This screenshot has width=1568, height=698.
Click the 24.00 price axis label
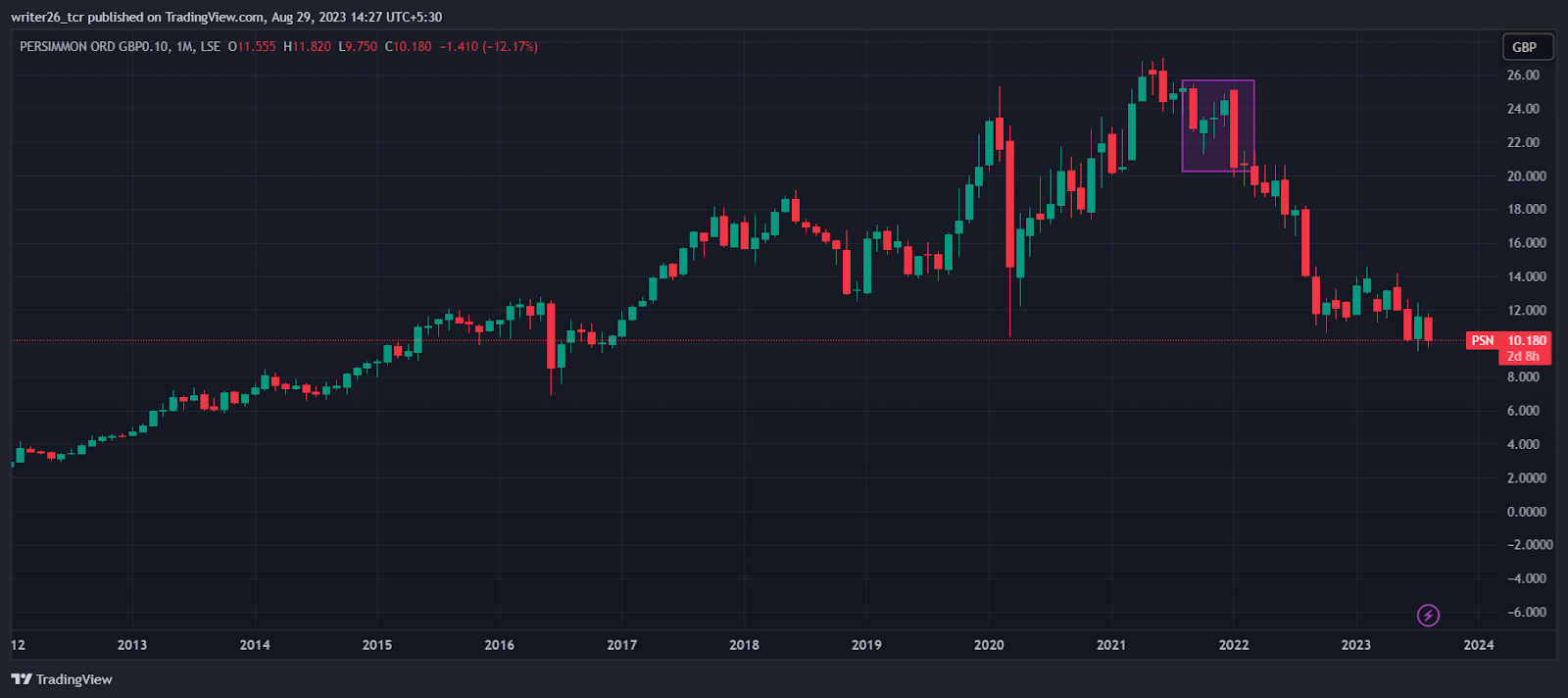click(1523, 109)
